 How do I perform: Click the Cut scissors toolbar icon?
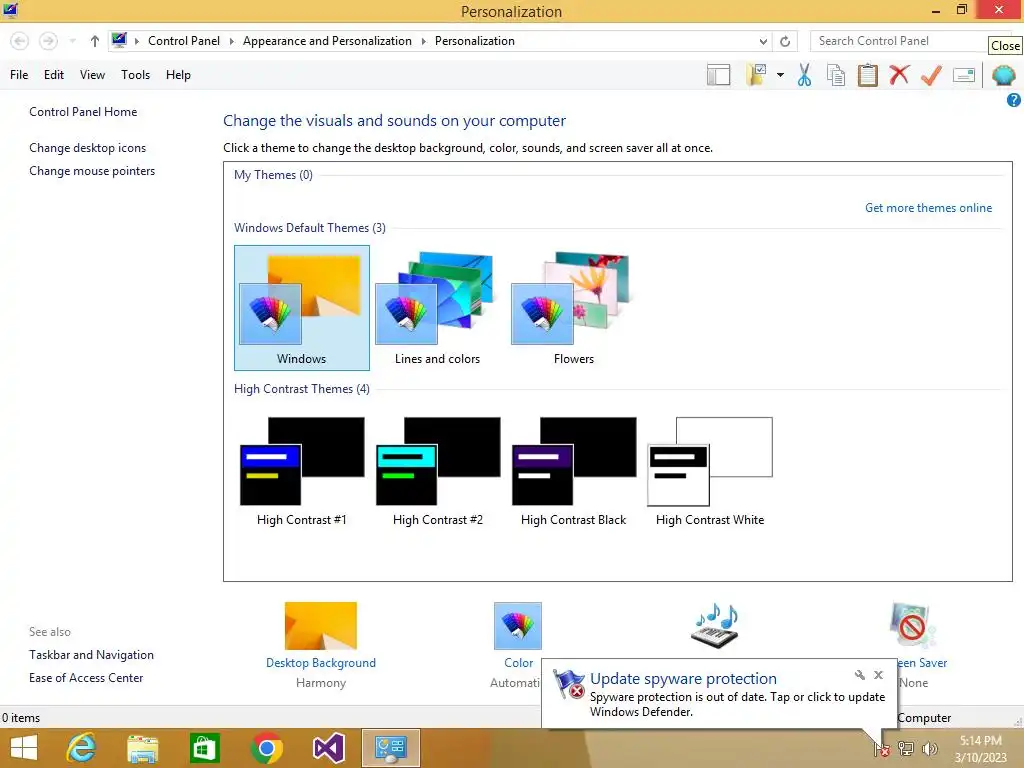coord(804,75)
